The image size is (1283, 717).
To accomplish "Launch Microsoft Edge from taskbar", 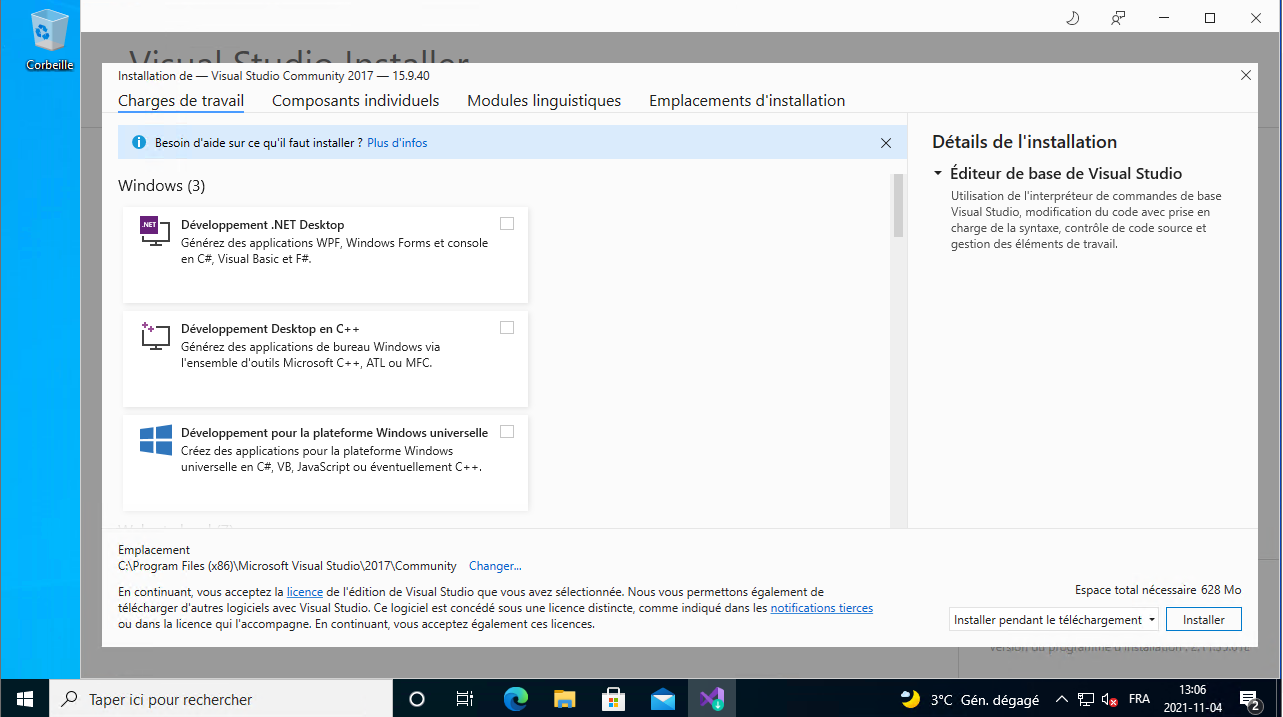I will coord(515,699).
